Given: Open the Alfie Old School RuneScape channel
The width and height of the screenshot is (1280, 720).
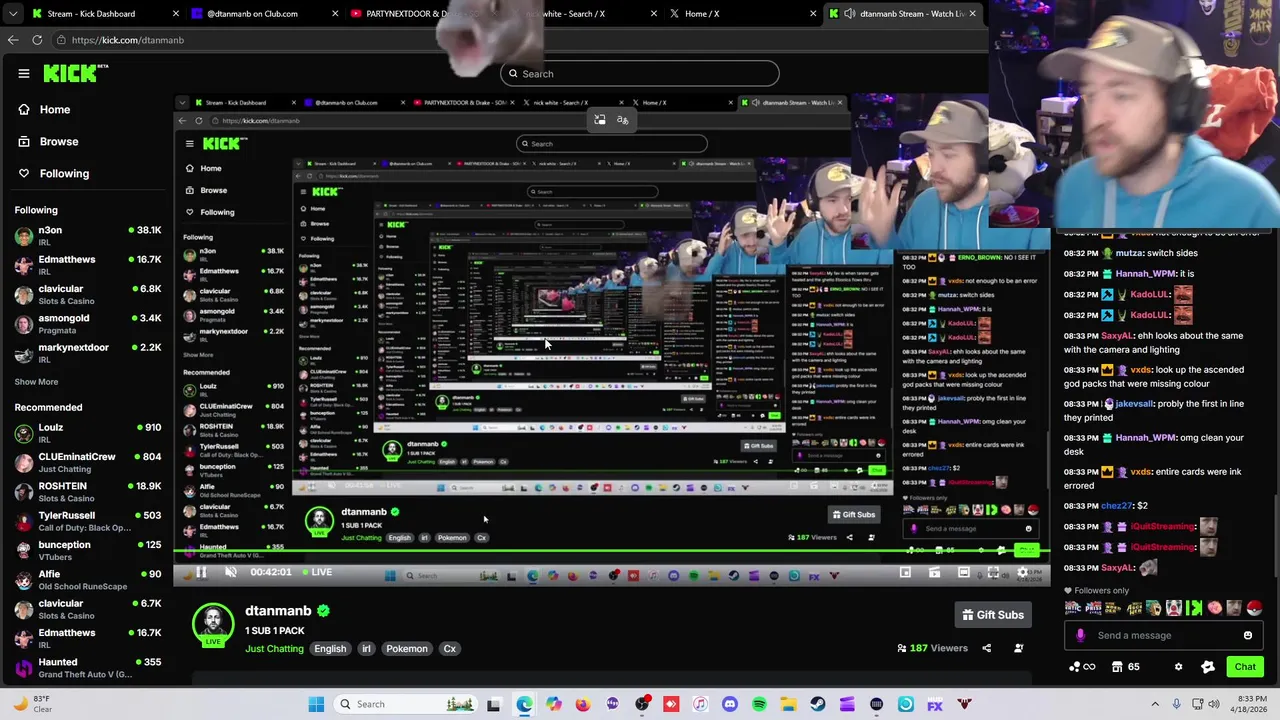Looking at the screenshot, I should coord(88,580).
